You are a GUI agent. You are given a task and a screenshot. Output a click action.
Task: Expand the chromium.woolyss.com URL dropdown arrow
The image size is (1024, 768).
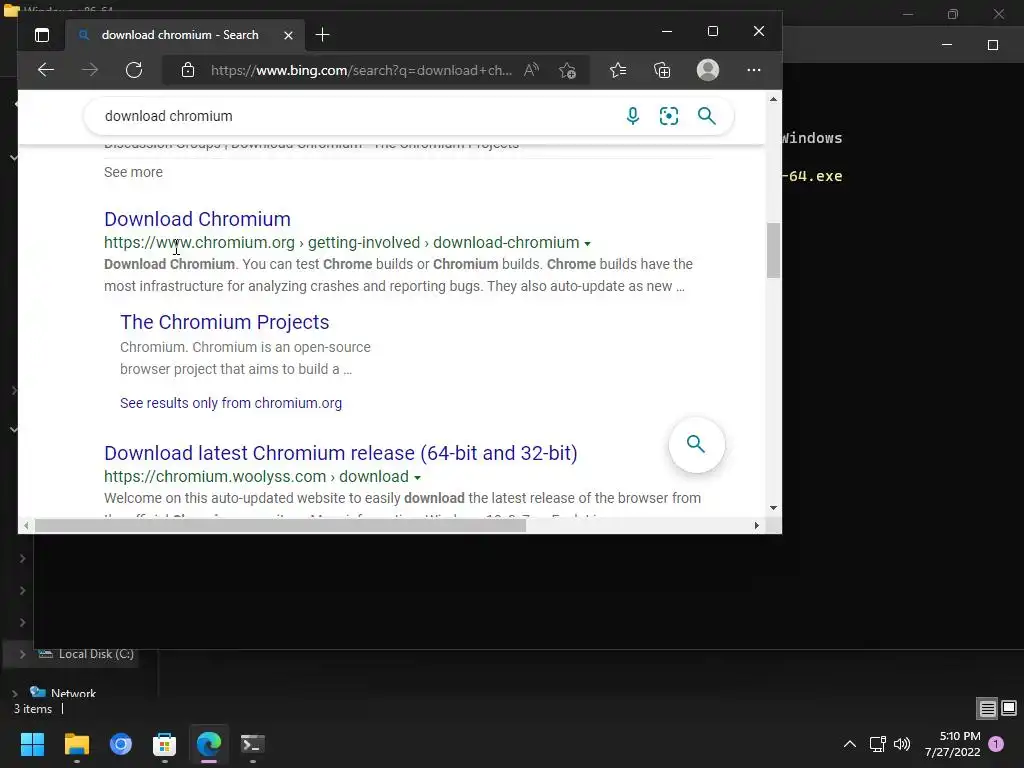click(417, 477)
